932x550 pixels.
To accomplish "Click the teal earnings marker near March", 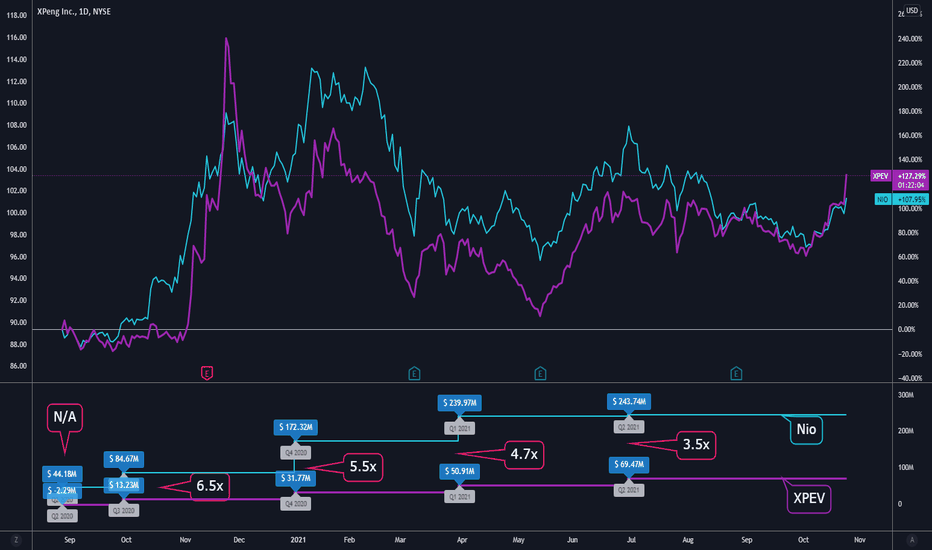I will pos(414,373).
